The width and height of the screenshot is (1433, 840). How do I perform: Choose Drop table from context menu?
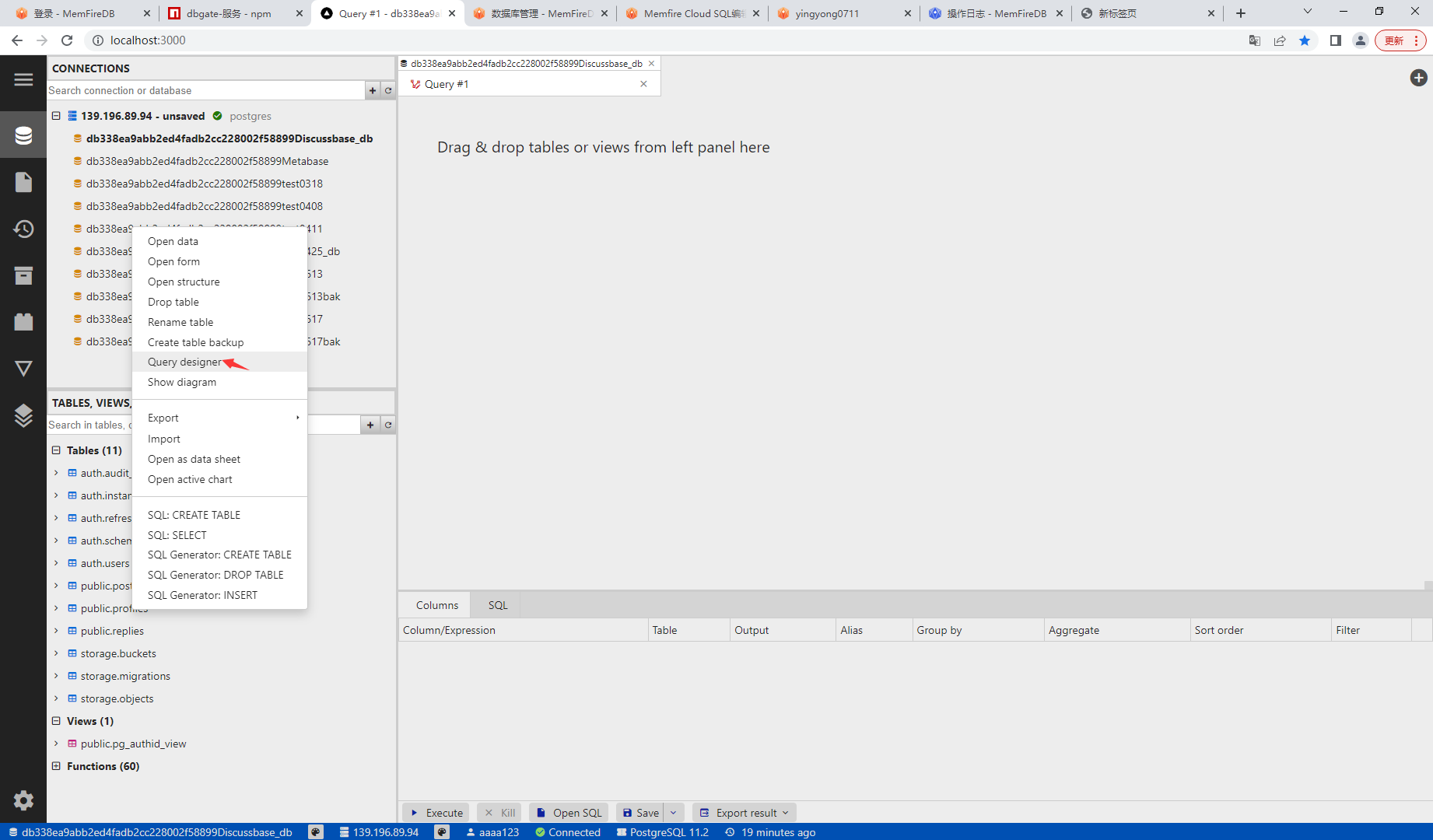220,302
